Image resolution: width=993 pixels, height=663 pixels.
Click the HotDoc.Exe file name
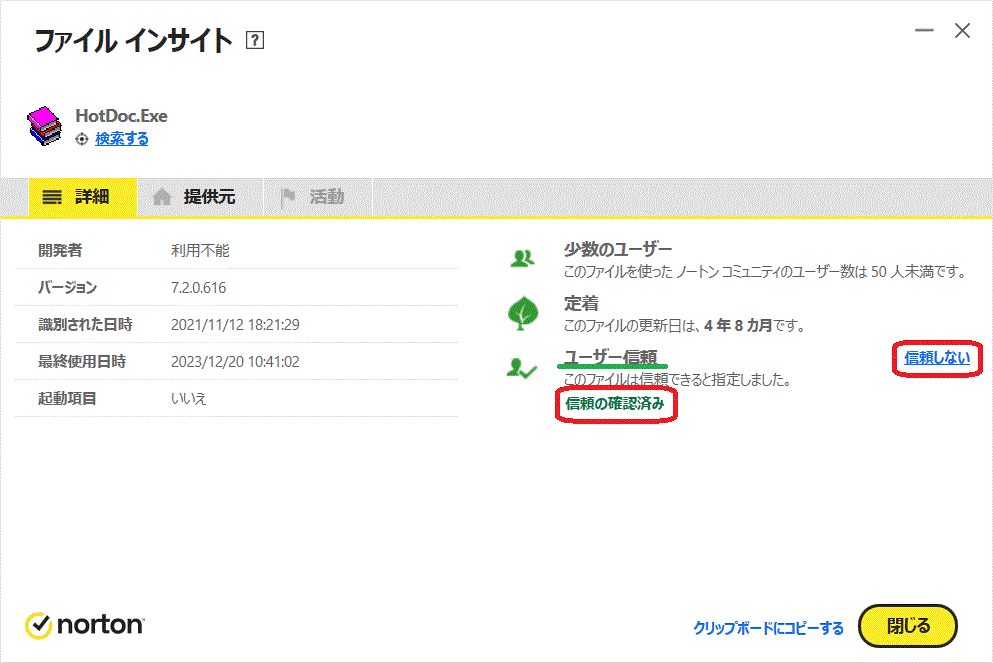coord(121,116)
